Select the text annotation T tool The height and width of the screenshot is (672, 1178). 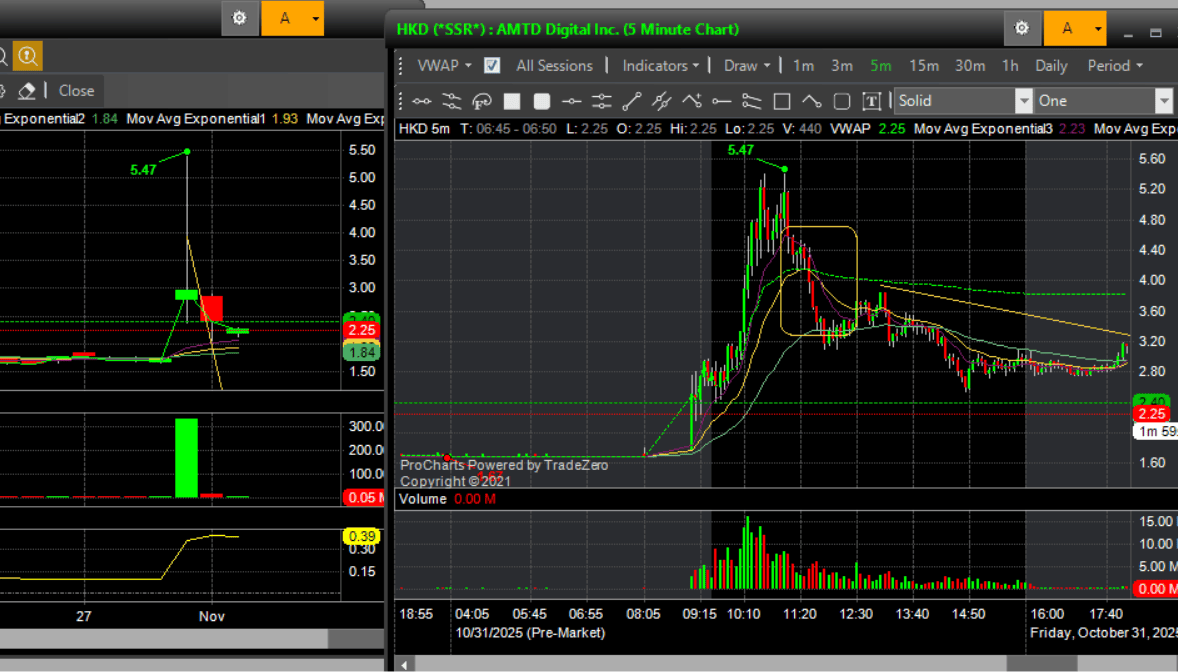coord(871,101)
